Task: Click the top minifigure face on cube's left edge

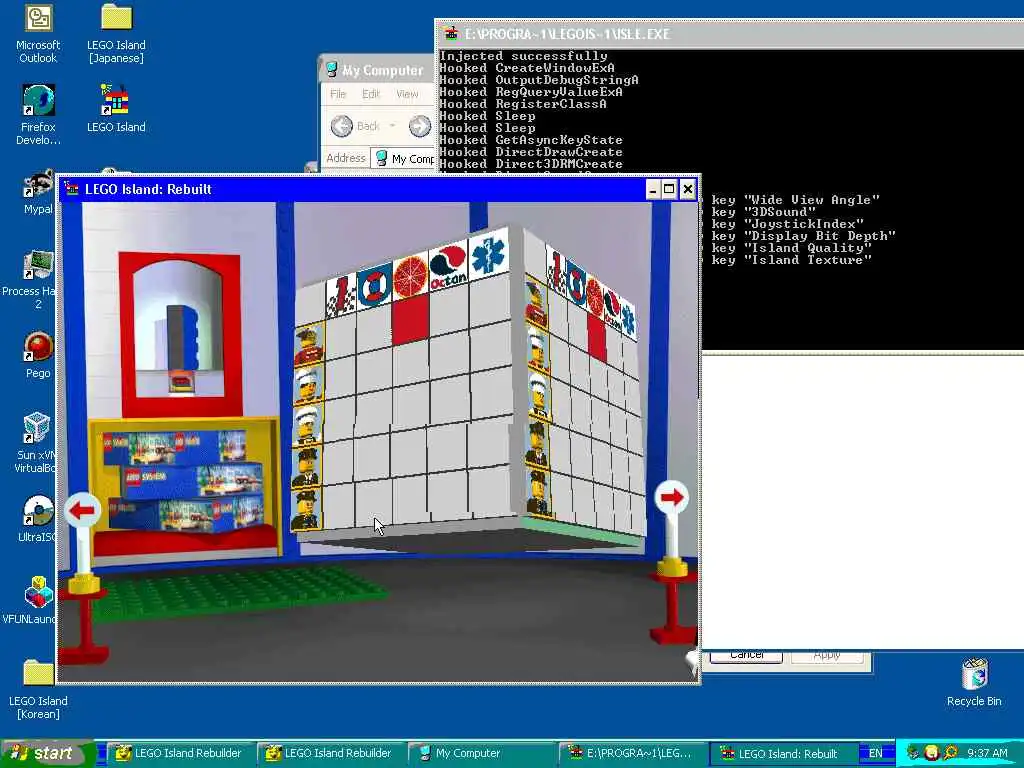Action: point(308,345)
